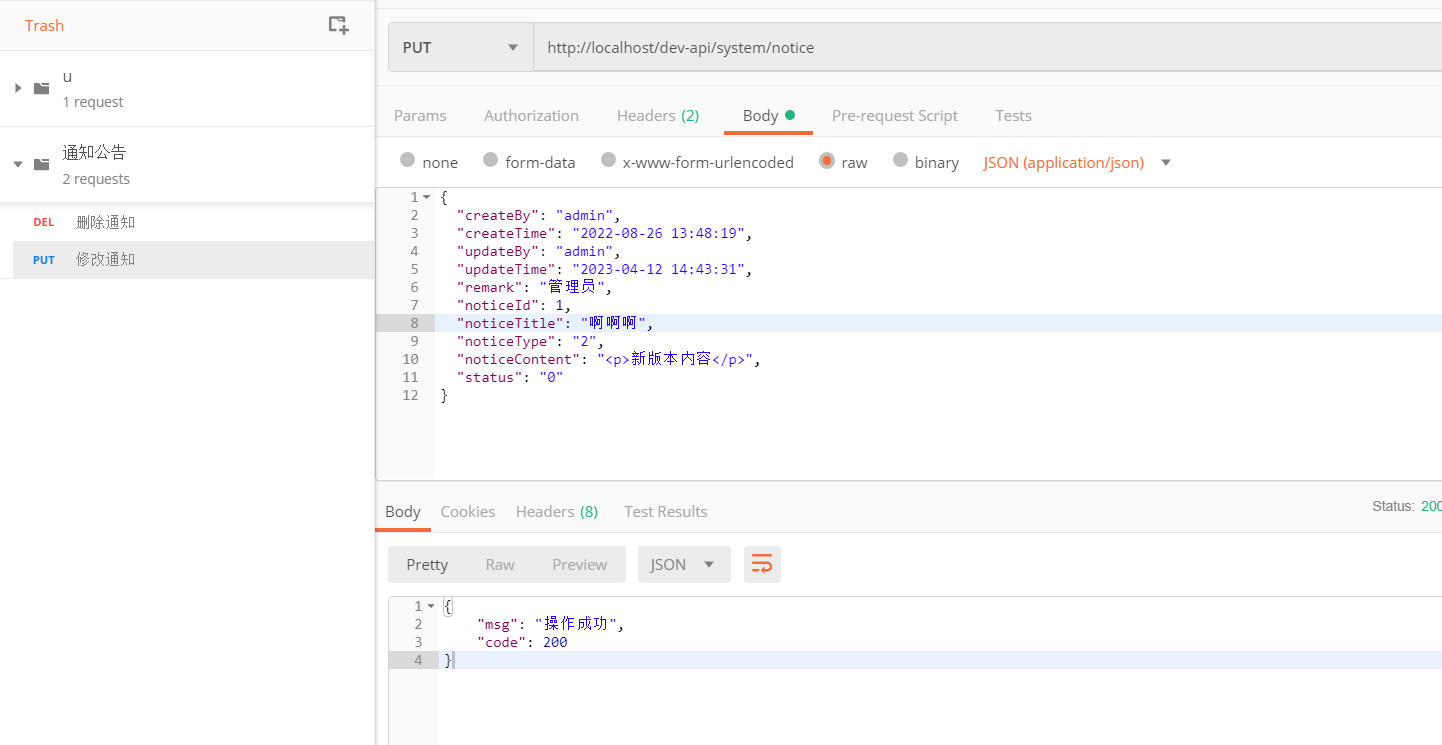The height and width of the screenshot is (745, 1442).
Task: Click the new collection icon beside Trash
Action: pyautogui.click(x=338, y=26)
